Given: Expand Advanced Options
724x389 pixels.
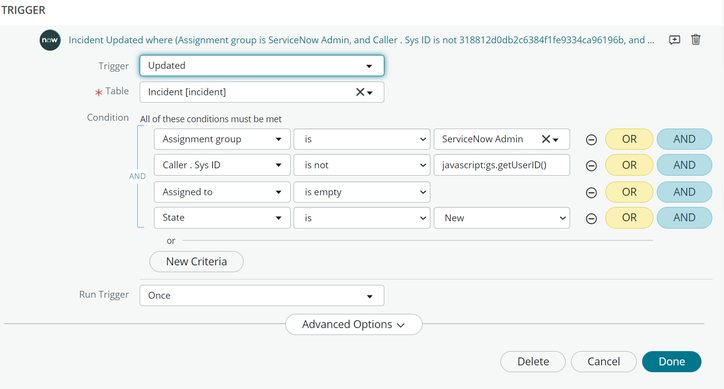Looking at the screenshot, I should click(x=354, y=324).
